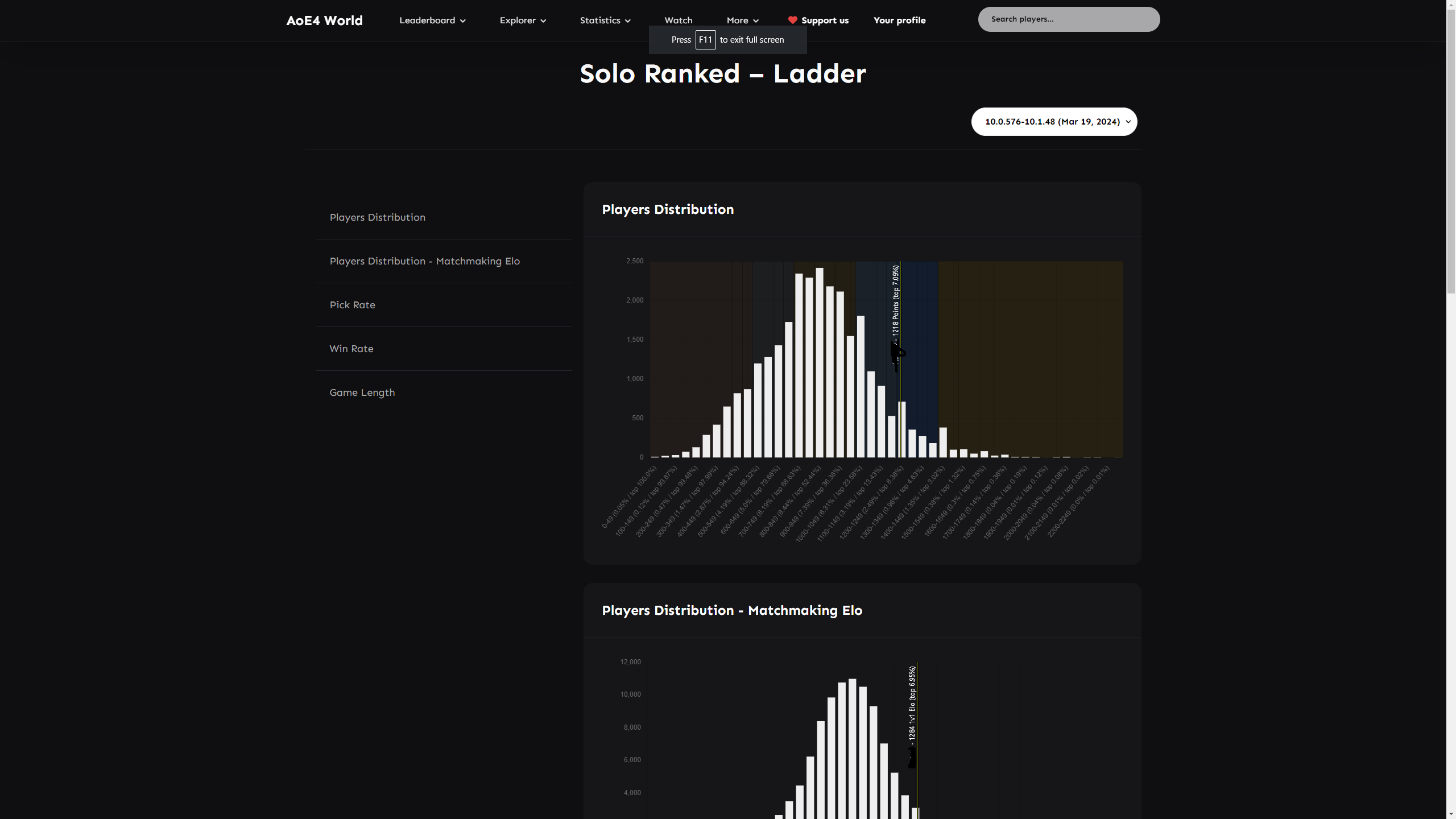Click the red heart Support us icon
The image size is (1456, 819).
click(x=792, y=20)
